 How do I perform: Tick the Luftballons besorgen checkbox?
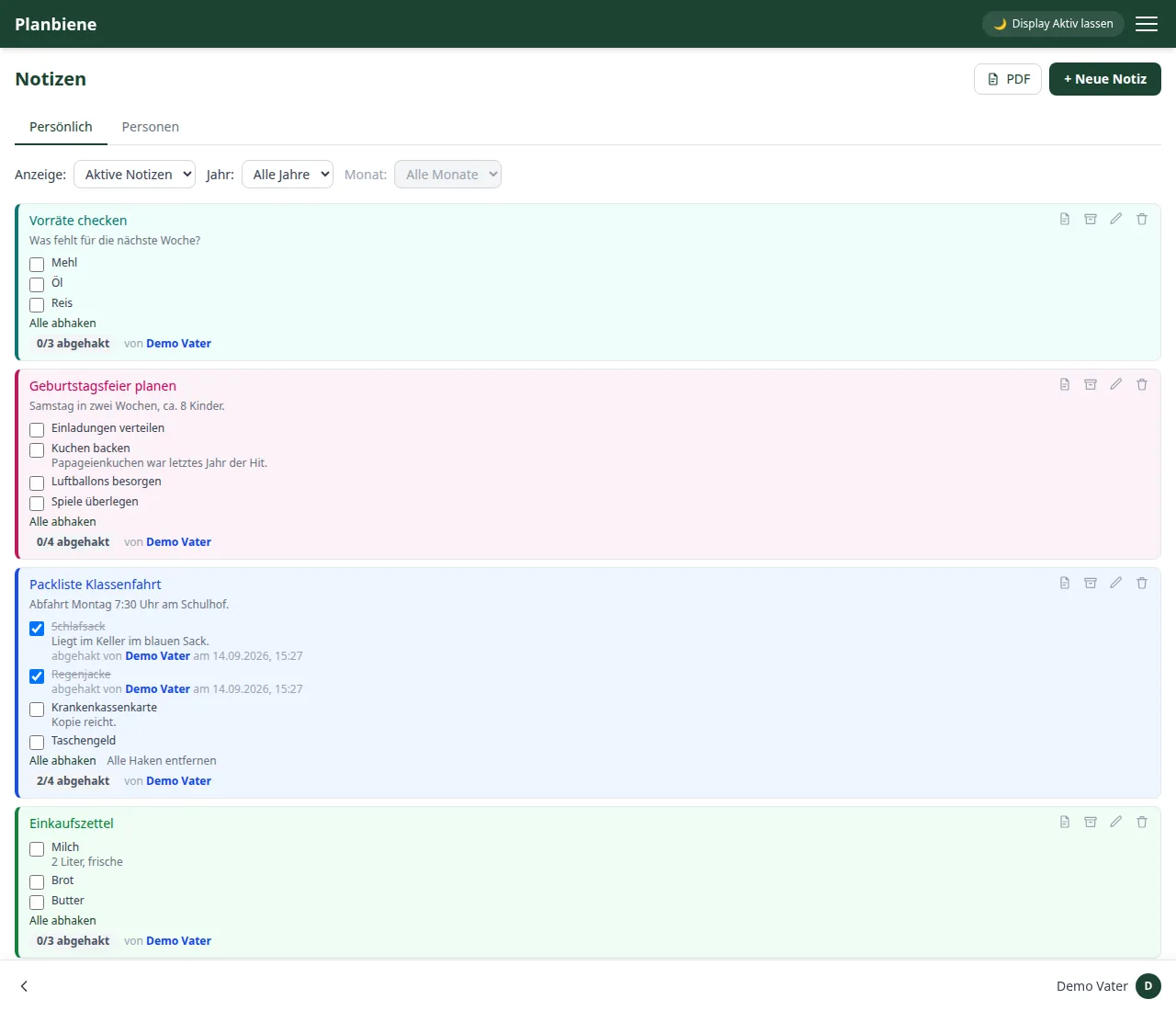pos(37,483)
